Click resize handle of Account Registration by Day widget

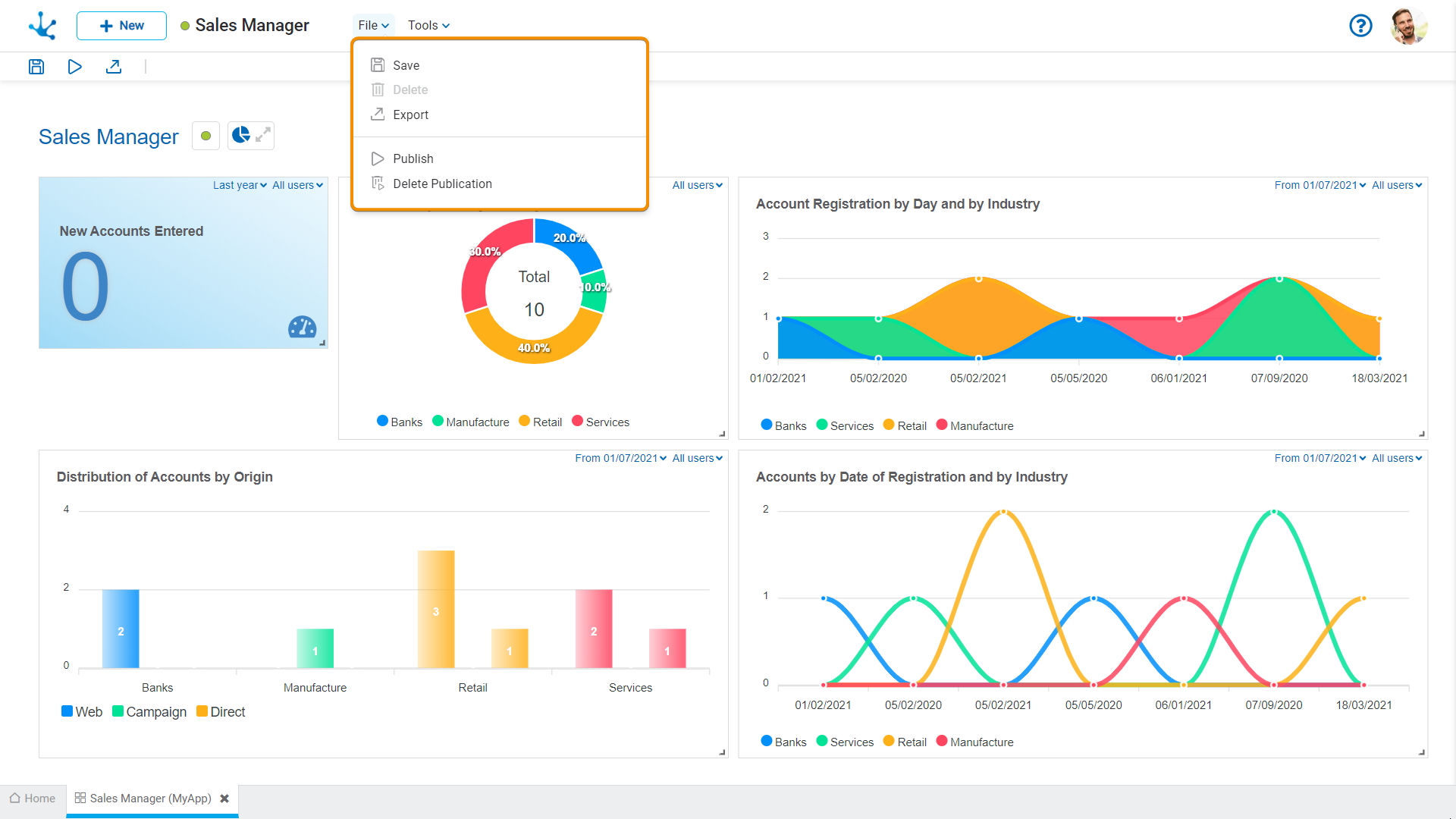[x=1422, y=434]
